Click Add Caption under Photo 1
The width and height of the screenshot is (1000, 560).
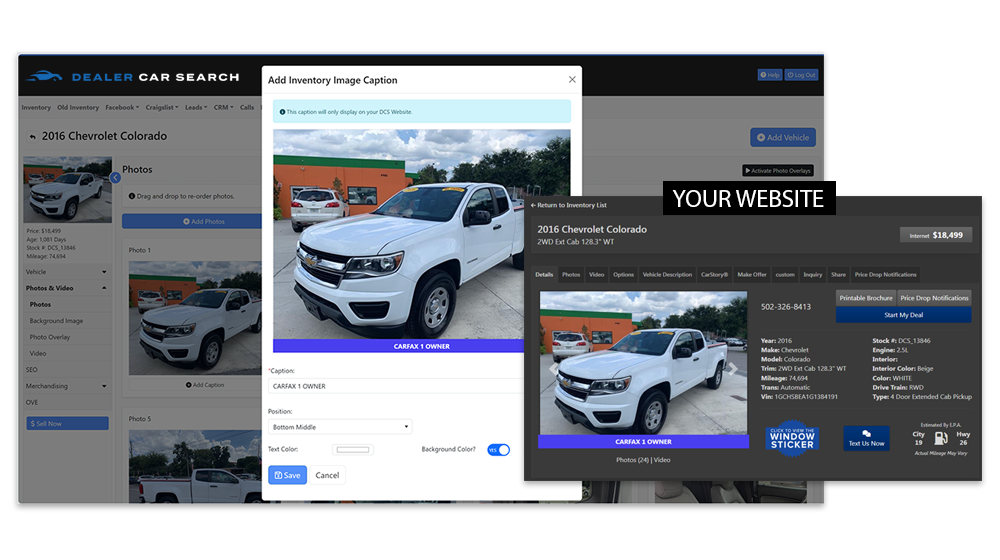click(x=205, y=385)
